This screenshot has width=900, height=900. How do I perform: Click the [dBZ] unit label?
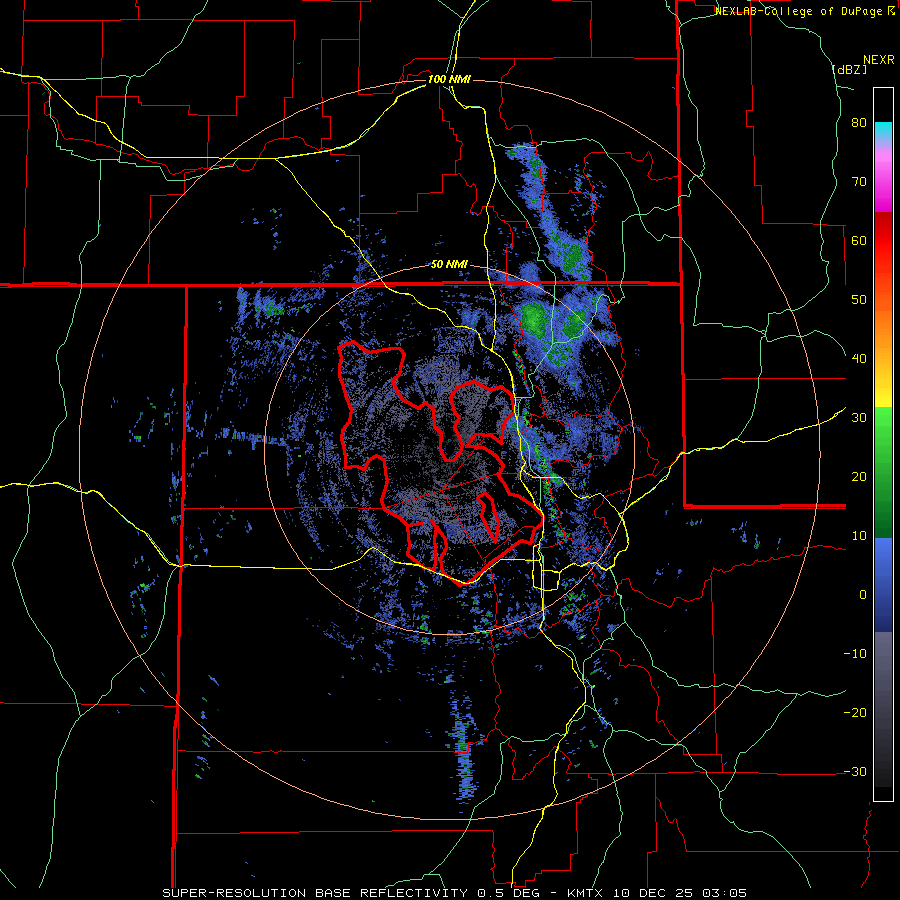849,70
